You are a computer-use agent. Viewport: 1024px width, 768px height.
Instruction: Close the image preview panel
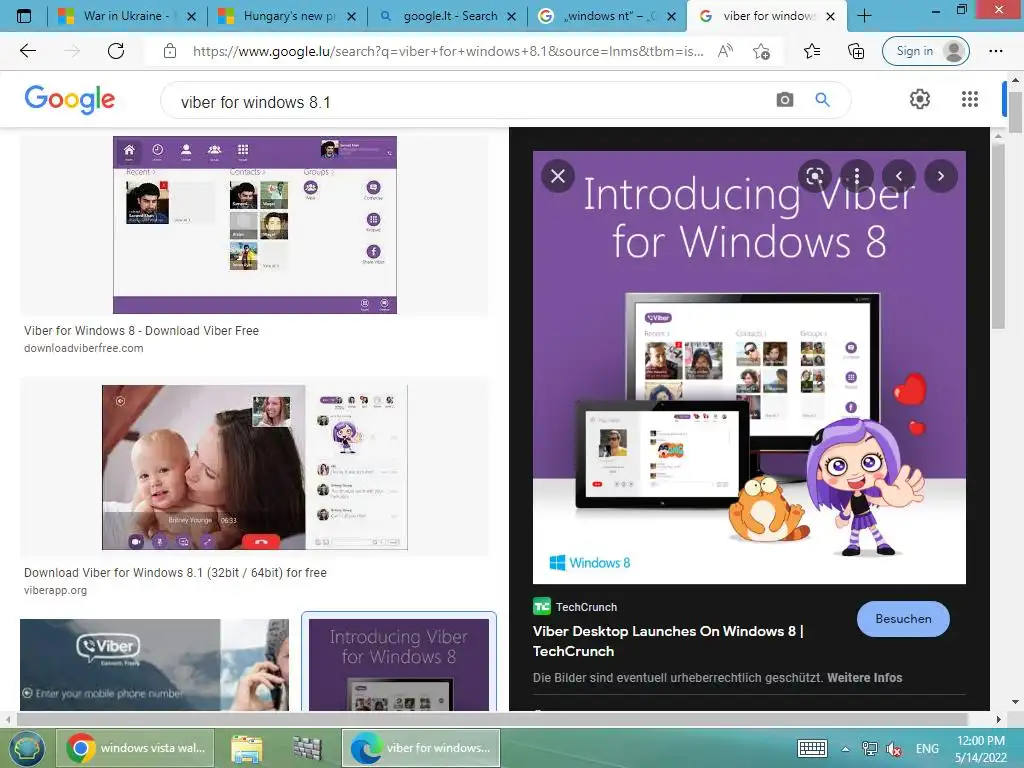[x=558, y=176]
